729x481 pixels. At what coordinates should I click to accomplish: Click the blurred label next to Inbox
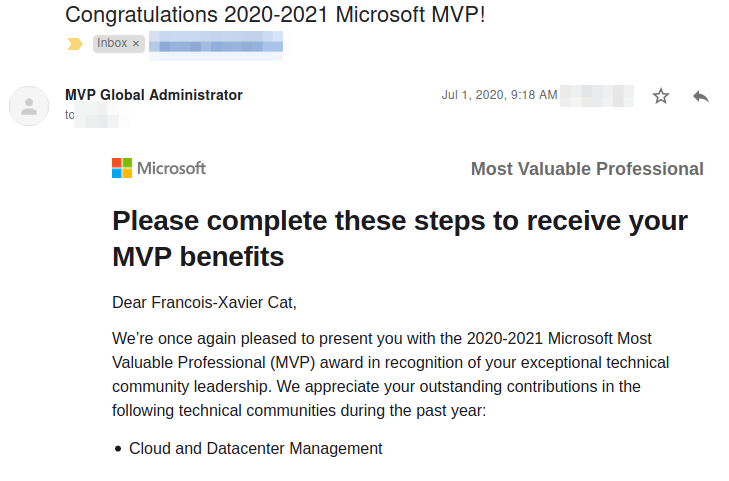216,45
